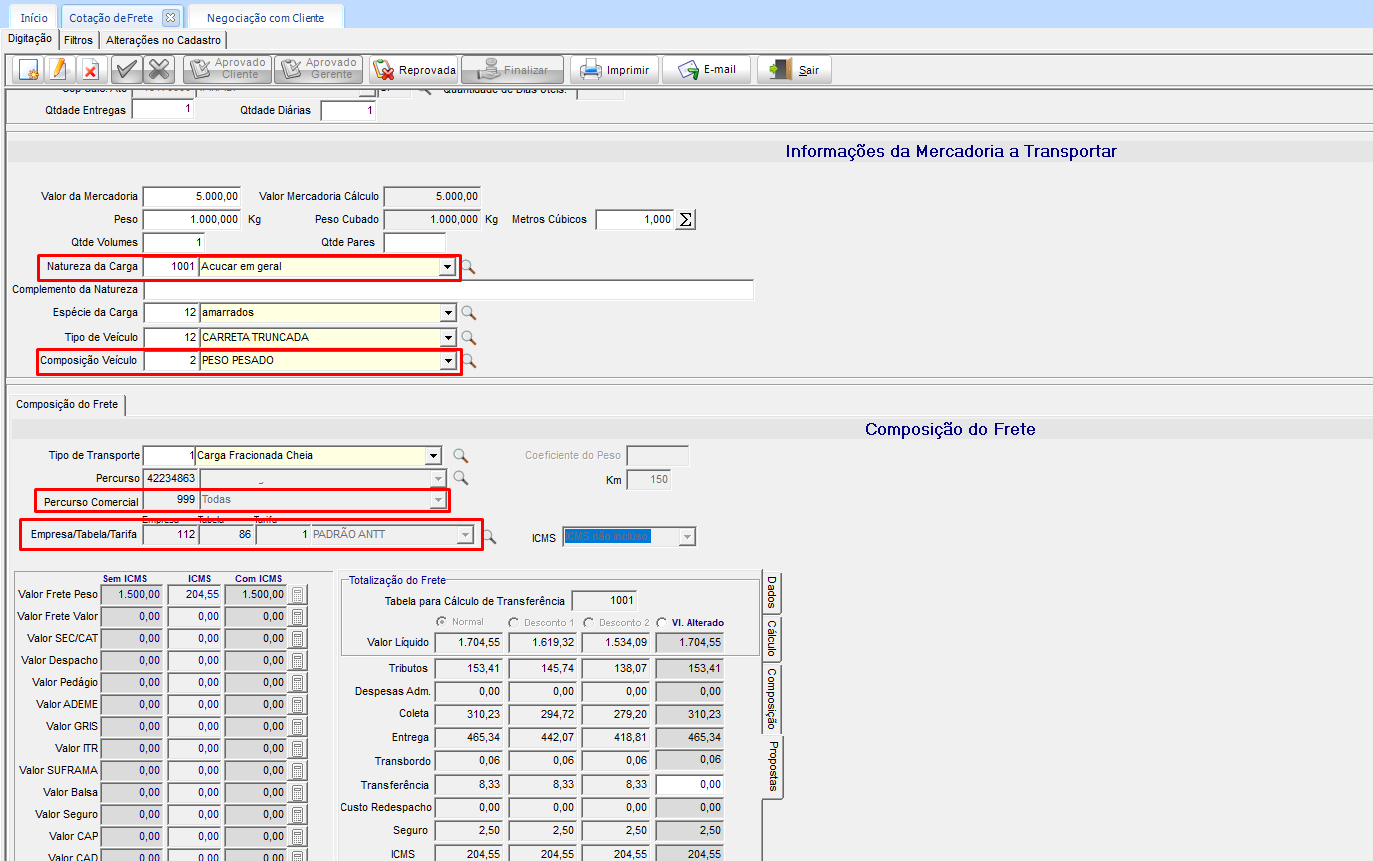This screenshot has height=861, width=1373.
Task: Open the calculator for Valor SEC/CAT
Action: coord(297,639)
